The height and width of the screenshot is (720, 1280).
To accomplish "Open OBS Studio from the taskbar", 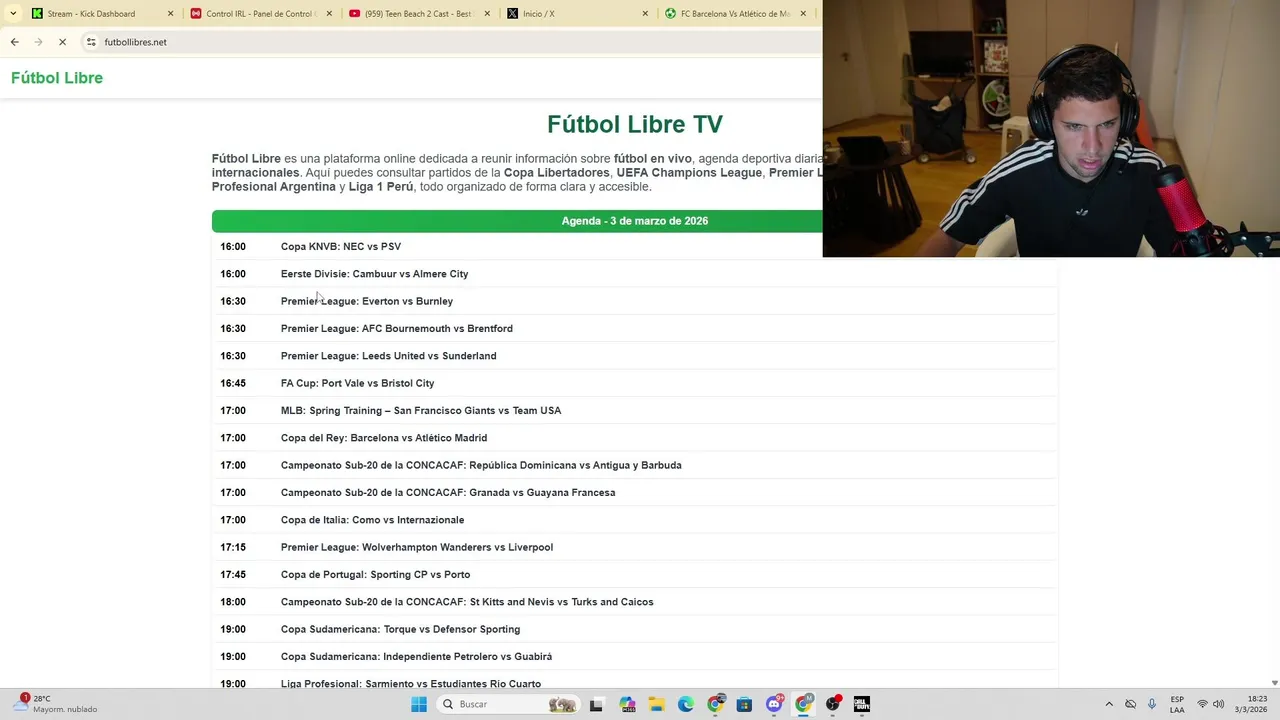I will (832, 704).
